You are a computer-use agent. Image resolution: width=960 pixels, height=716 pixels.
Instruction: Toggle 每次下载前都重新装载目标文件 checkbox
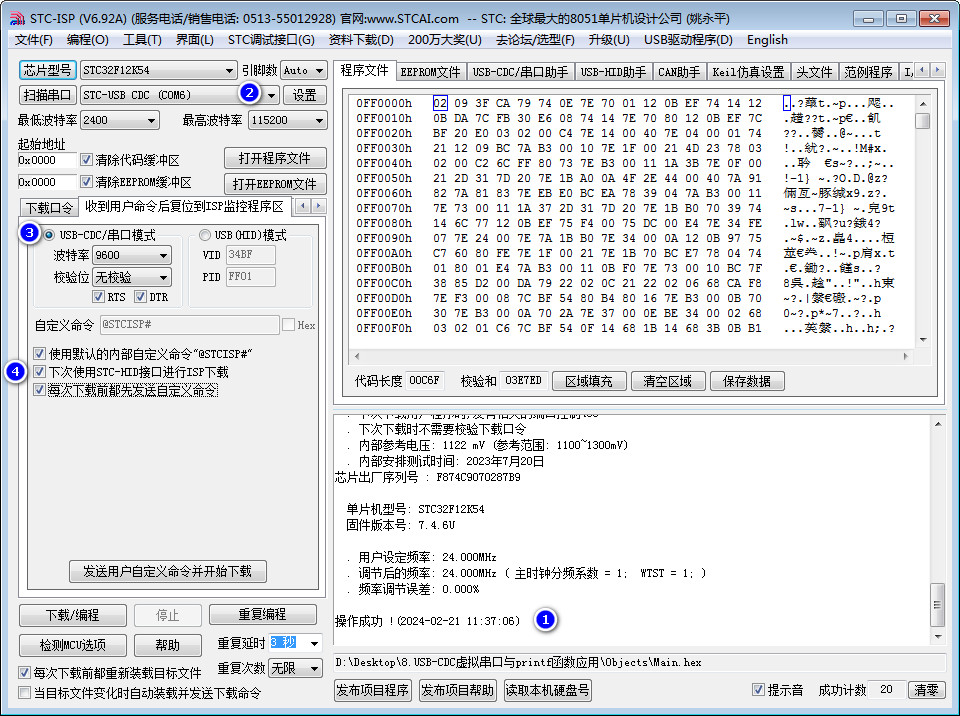[24, 673]
